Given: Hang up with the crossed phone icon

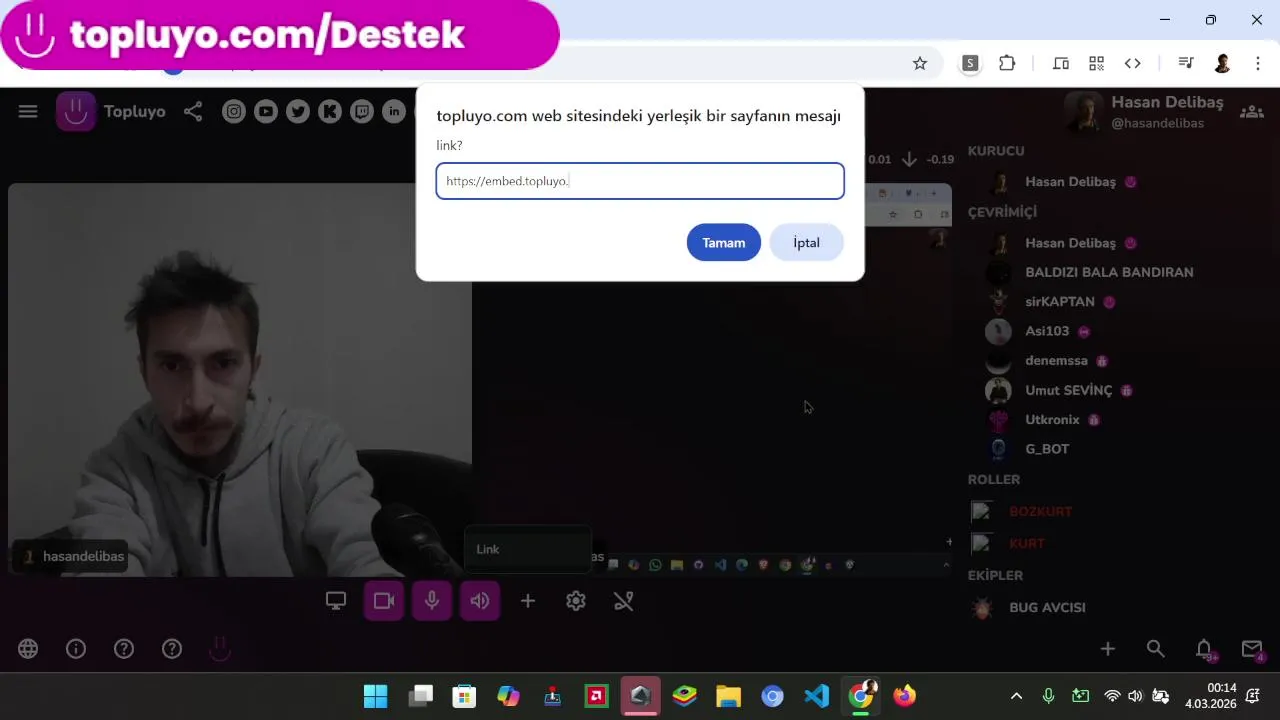Looking at the screenshot, I should pyautogui.click(x=624, y=601).
